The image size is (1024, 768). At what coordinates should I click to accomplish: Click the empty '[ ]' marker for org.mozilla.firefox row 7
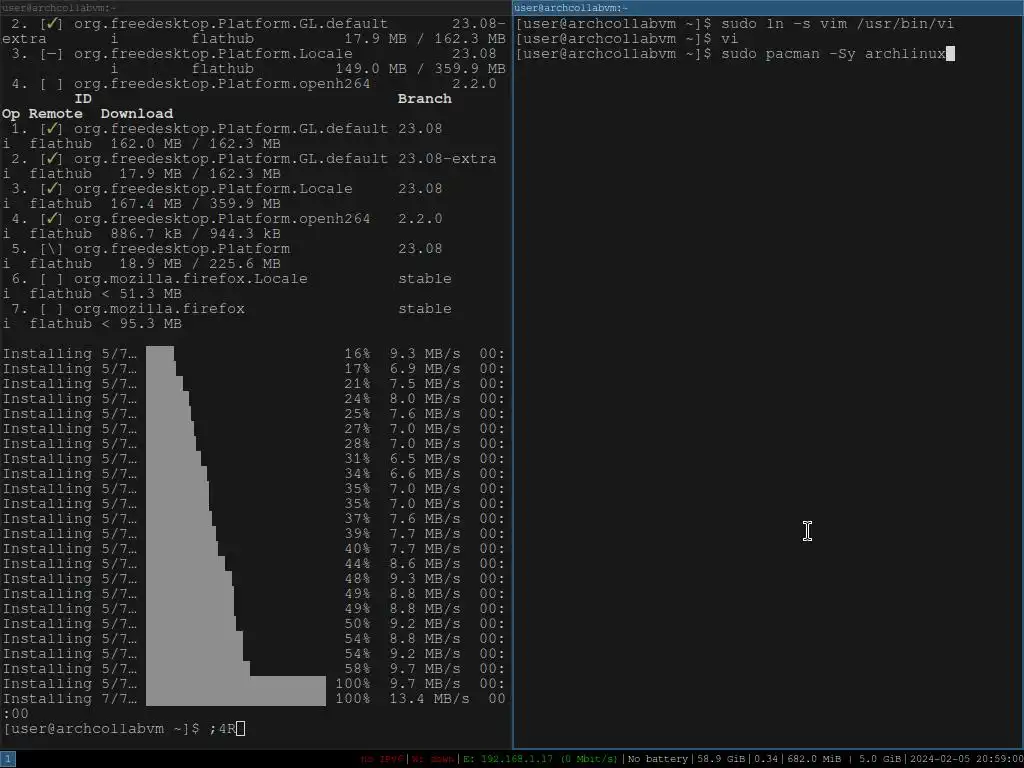[x=52, y=309]
